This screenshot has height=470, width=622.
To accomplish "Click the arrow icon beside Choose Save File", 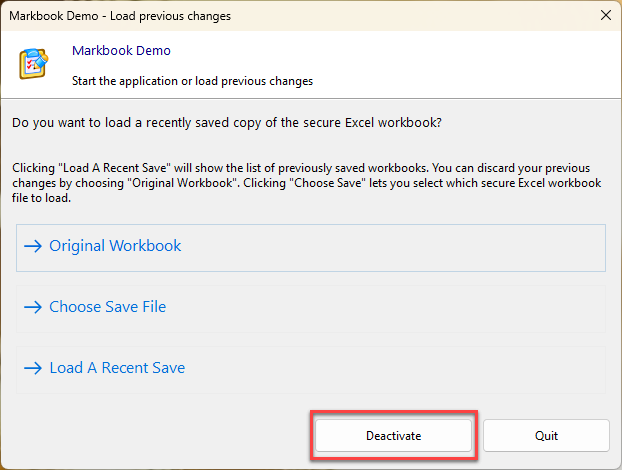I will 32,307.
